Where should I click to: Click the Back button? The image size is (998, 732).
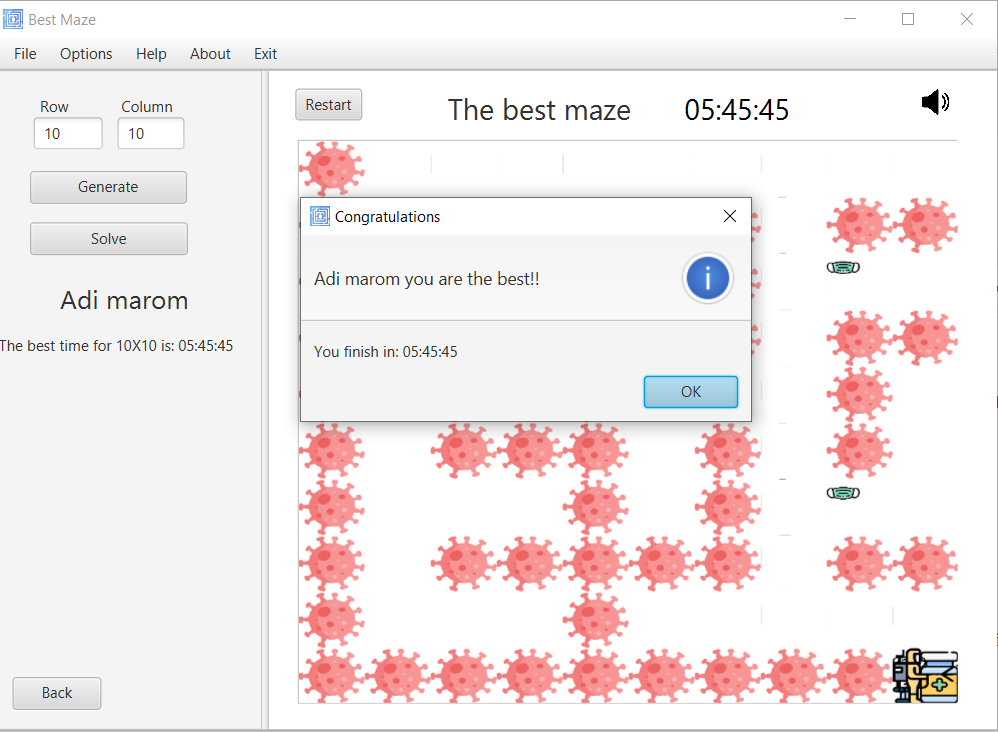[56, 693]
